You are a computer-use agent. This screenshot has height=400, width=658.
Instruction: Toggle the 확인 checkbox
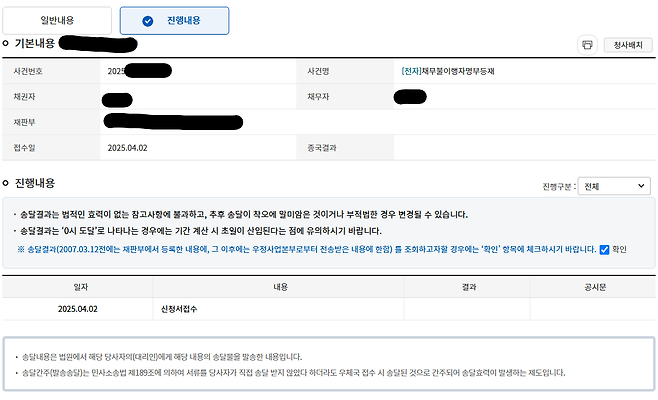pos(604,250)
